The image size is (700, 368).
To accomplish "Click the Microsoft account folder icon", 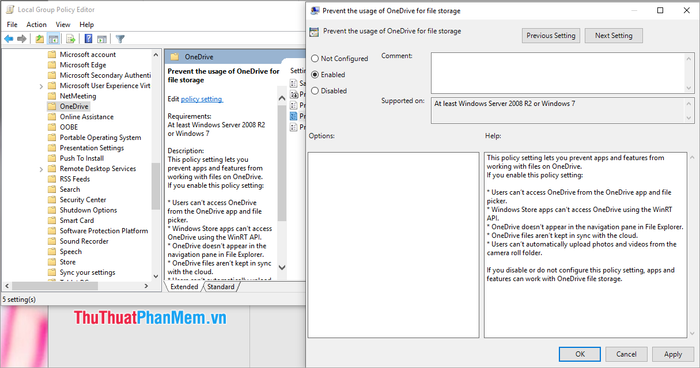I will coord(52,54).
